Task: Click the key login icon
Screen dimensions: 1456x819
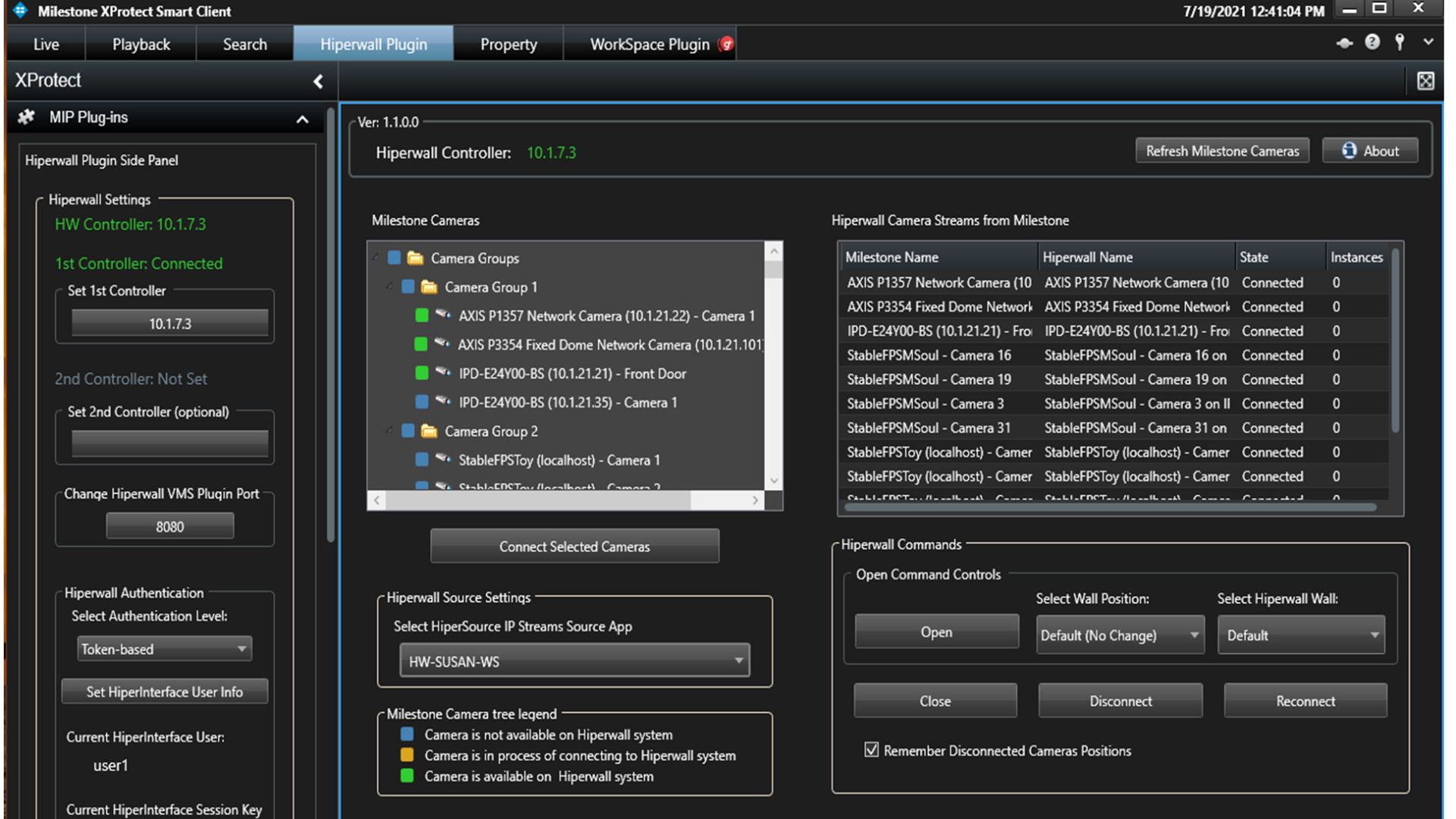Action: tap(1400, 42)
